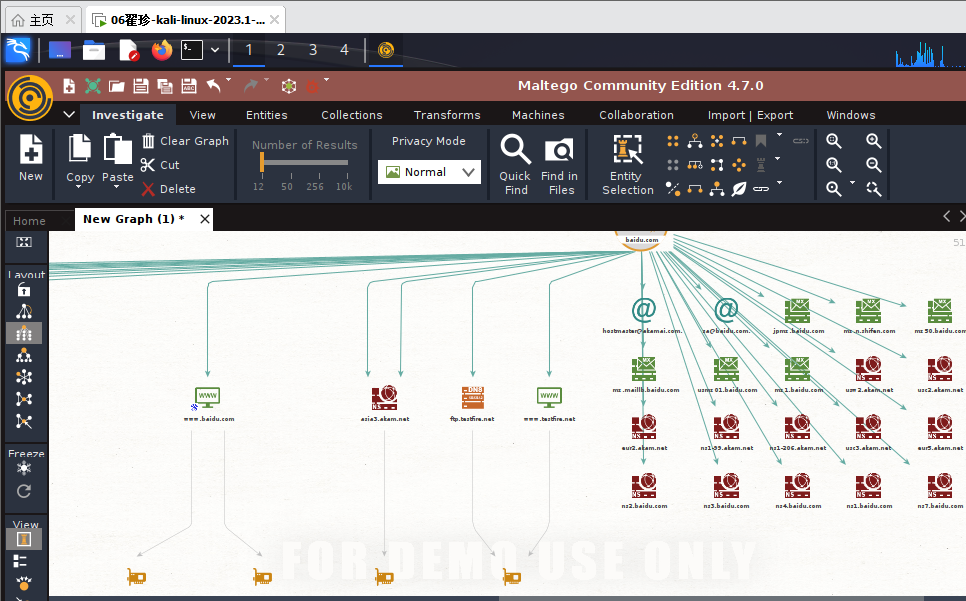Switch to workspace 2

pos(280,50)
